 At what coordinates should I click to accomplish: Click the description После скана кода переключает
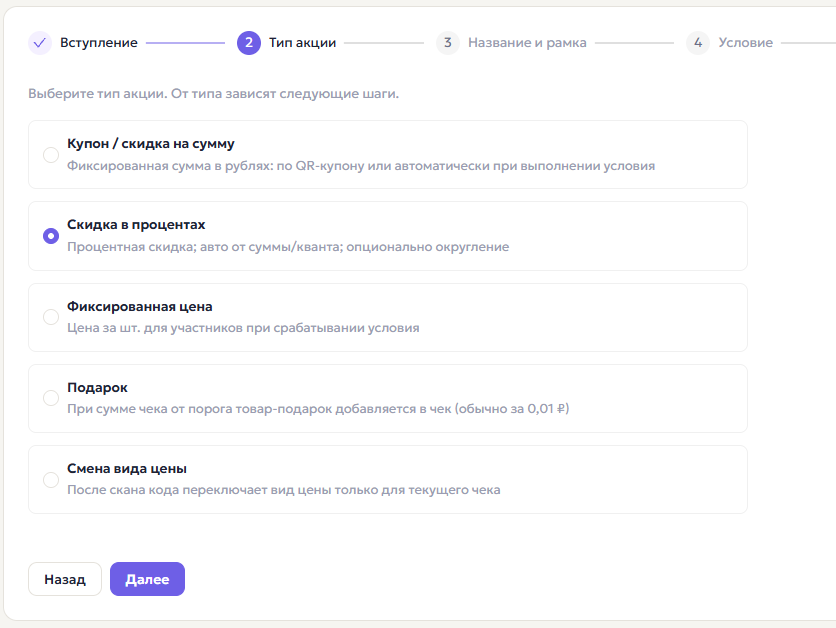[x=284, y=490]
